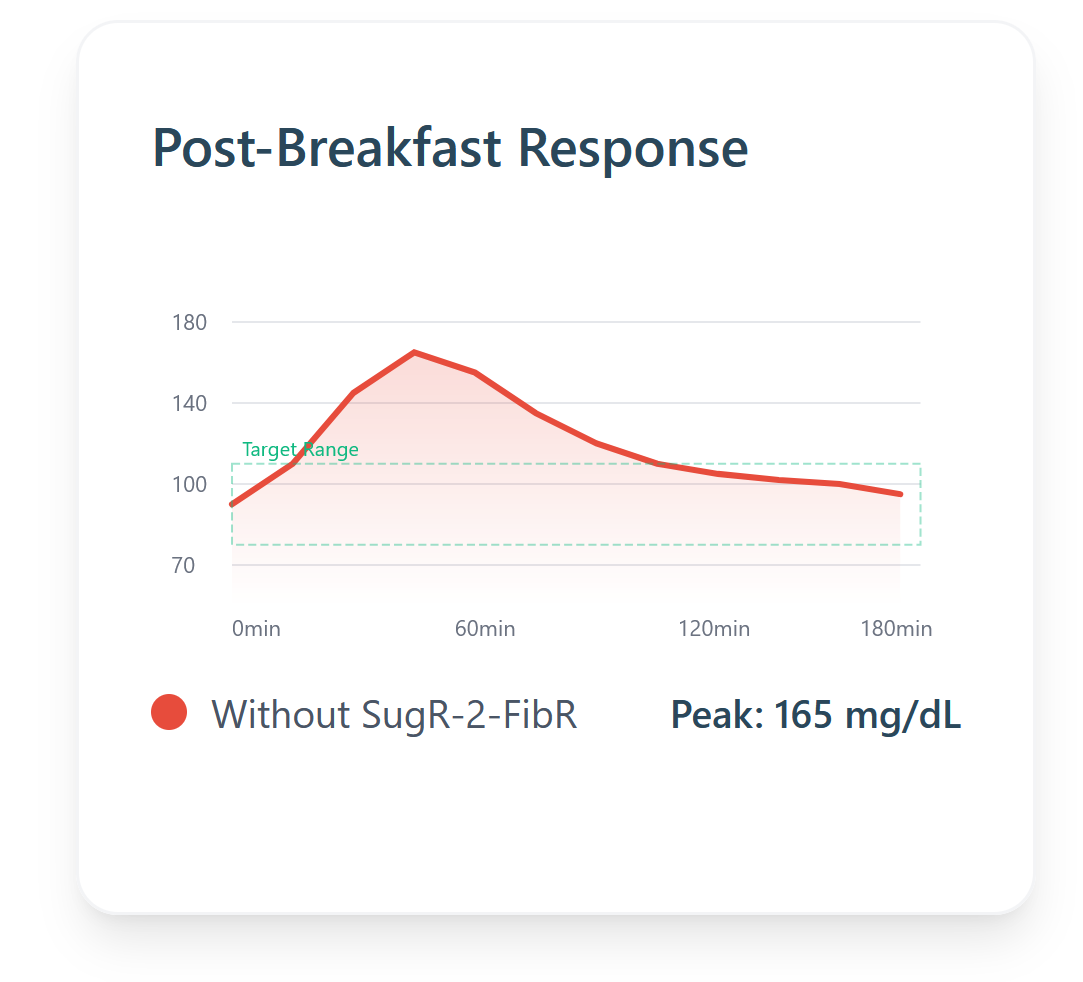Click the 140 y-axis label
The image size is (1083, 982).
point(189,403)
